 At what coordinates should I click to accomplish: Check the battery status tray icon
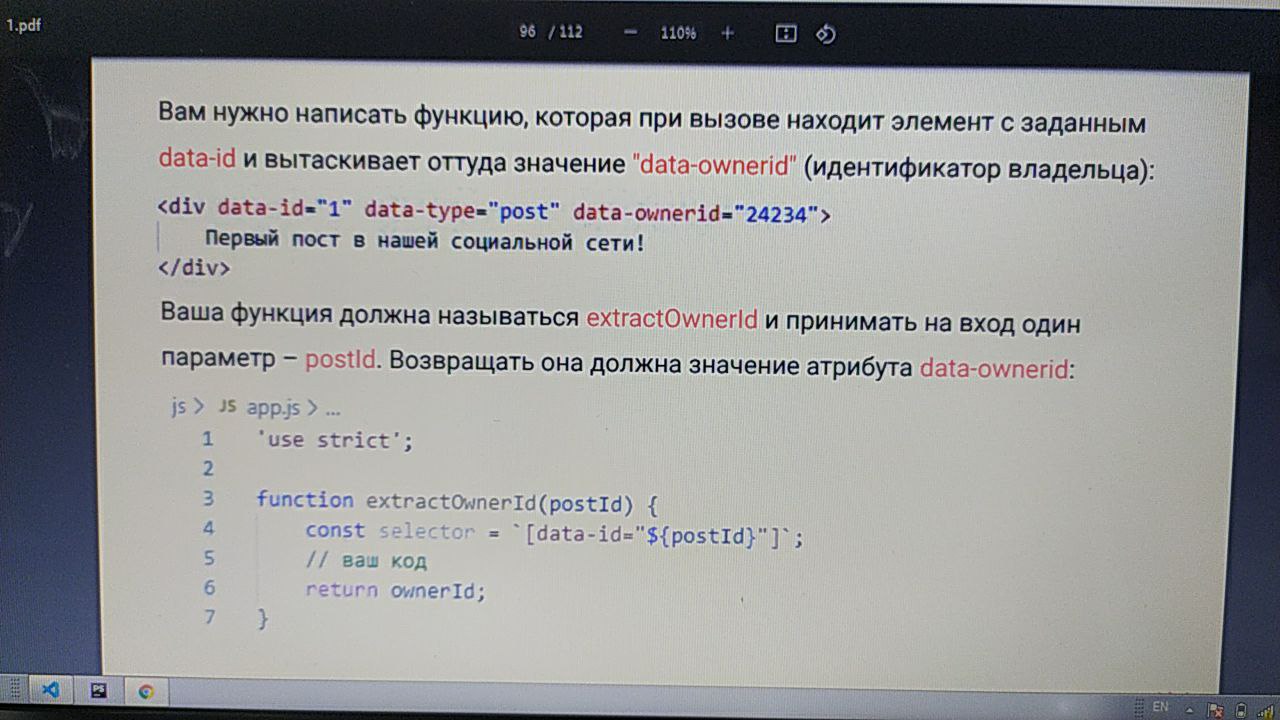coord(1239,712)
